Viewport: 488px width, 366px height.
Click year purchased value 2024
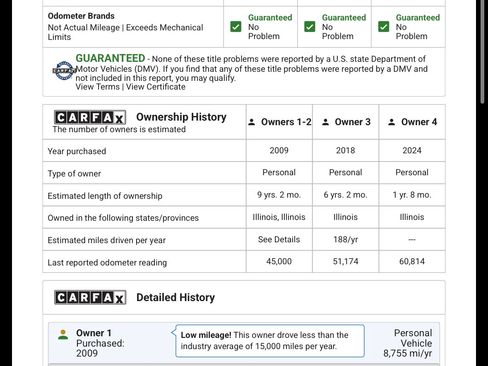click(x=412, y=151)
